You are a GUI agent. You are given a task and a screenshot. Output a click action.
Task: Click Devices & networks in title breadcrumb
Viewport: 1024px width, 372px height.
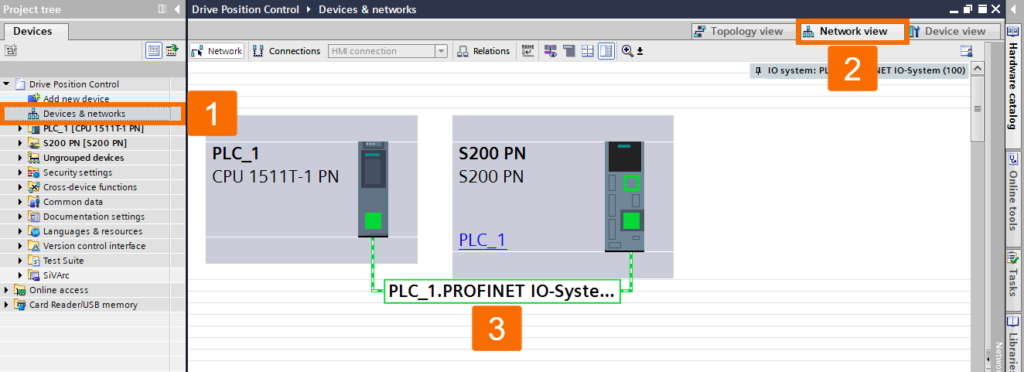367,10
